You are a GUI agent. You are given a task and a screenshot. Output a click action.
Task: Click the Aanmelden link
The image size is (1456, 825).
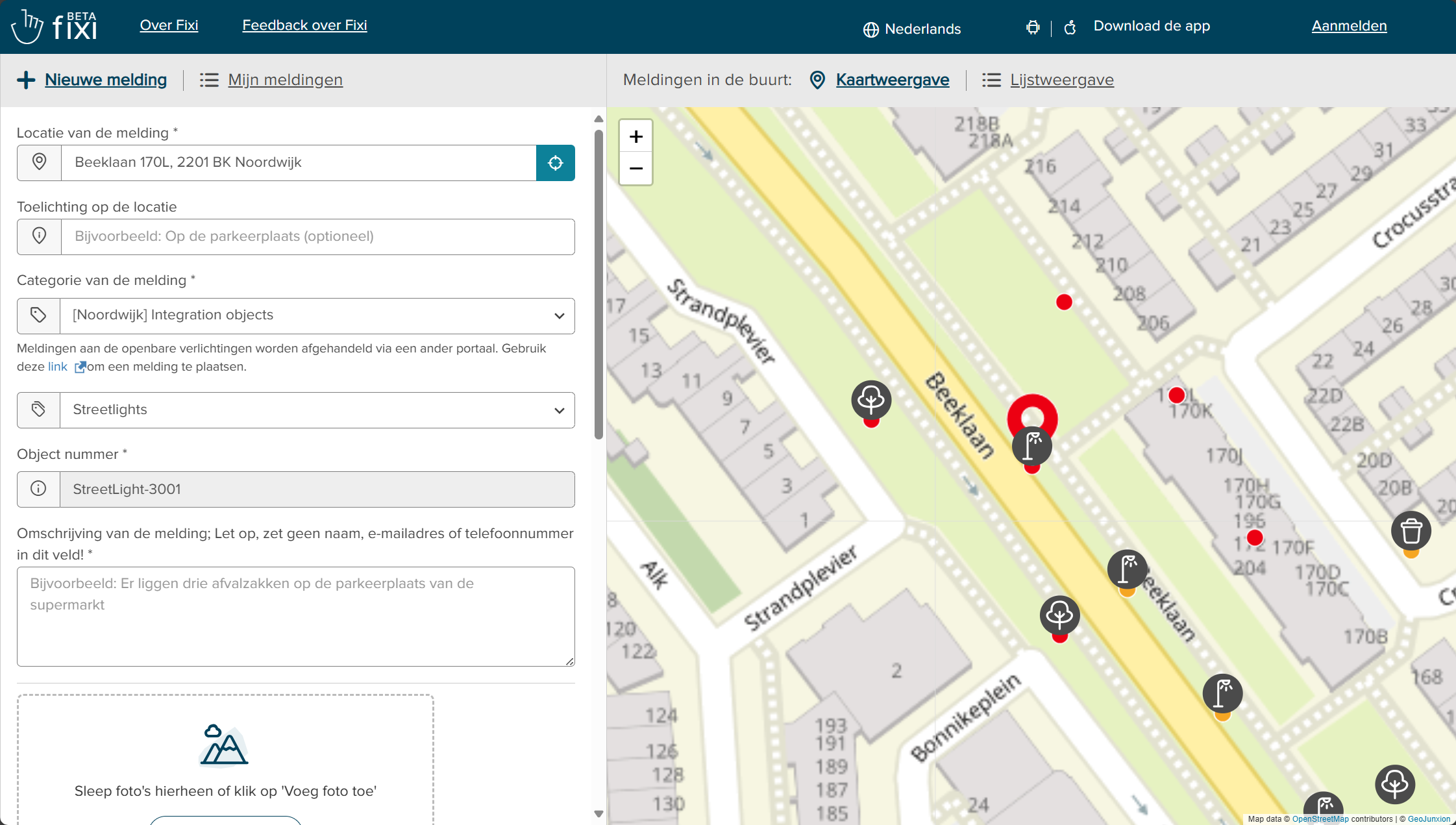1349,26
